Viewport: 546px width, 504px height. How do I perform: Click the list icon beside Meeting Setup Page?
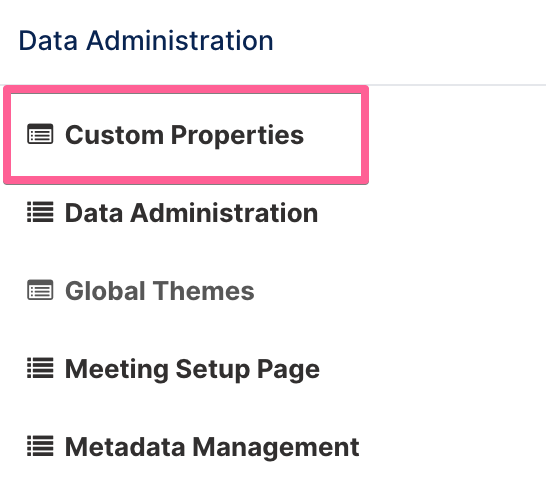(40, 368)
